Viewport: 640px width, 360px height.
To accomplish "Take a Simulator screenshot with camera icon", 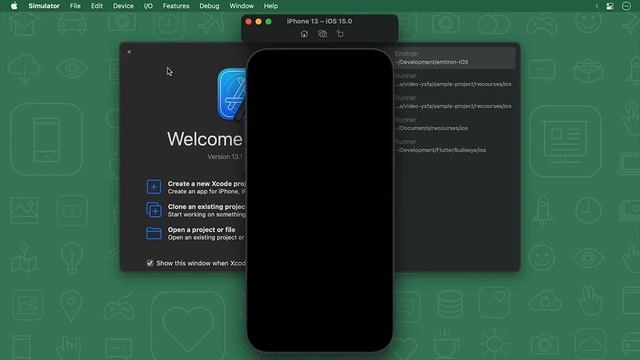I will click(x=322, y=34).
